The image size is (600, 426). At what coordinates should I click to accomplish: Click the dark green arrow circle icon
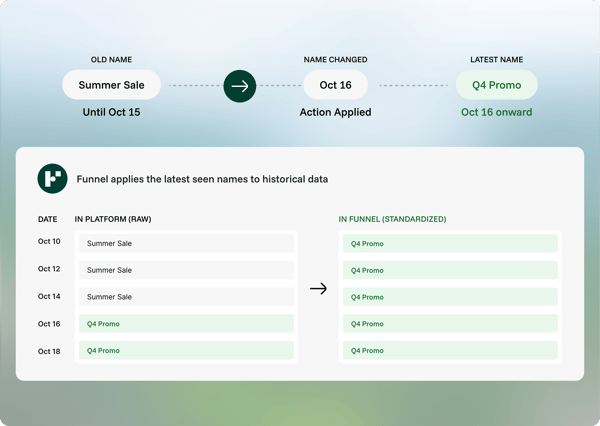240,86
